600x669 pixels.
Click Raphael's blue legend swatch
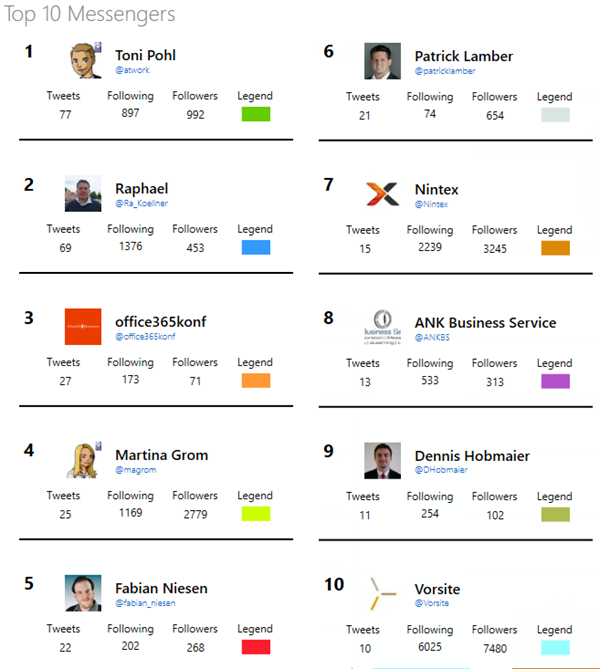click(255, 247)
